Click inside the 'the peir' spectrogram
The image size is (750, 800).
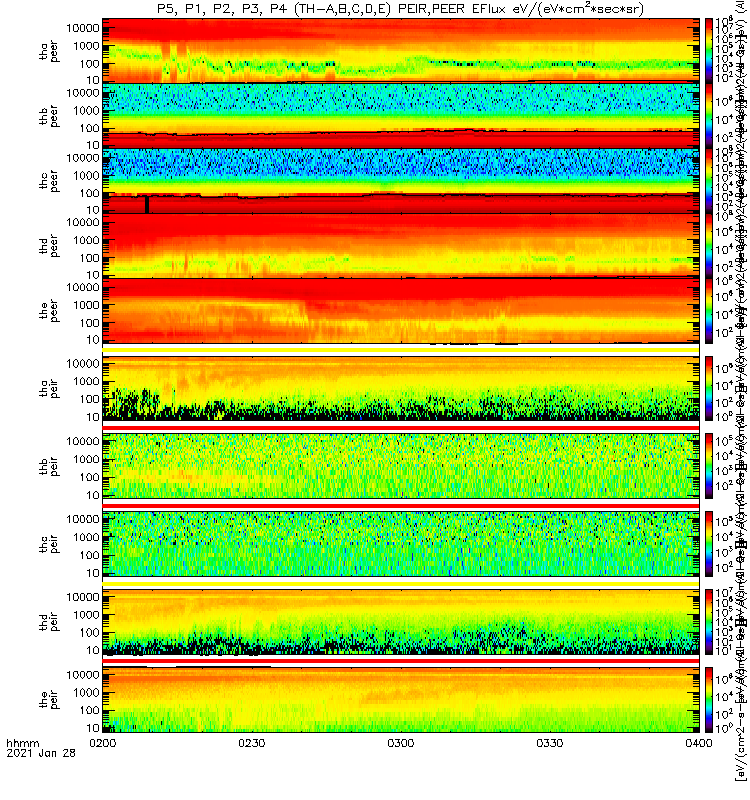(401, 699)
